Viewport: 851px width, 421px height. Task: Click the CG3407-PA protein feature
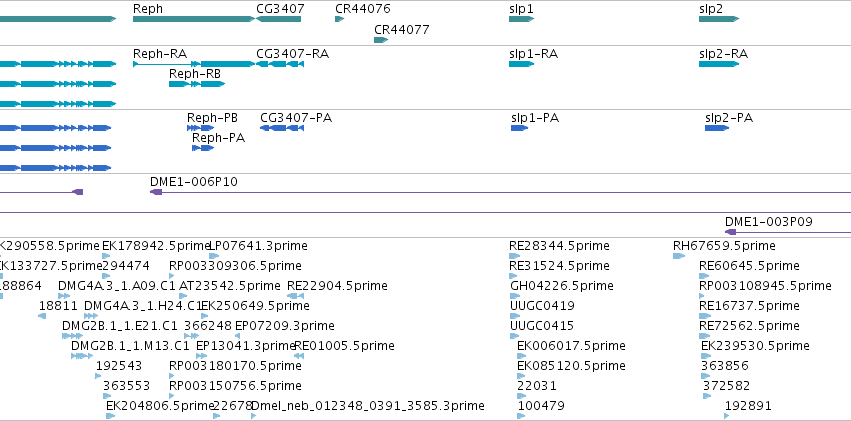pos(282,128)
